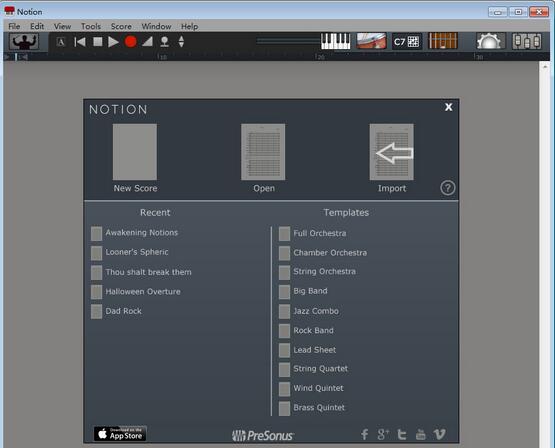Open the Window menu

coord(156,26)
